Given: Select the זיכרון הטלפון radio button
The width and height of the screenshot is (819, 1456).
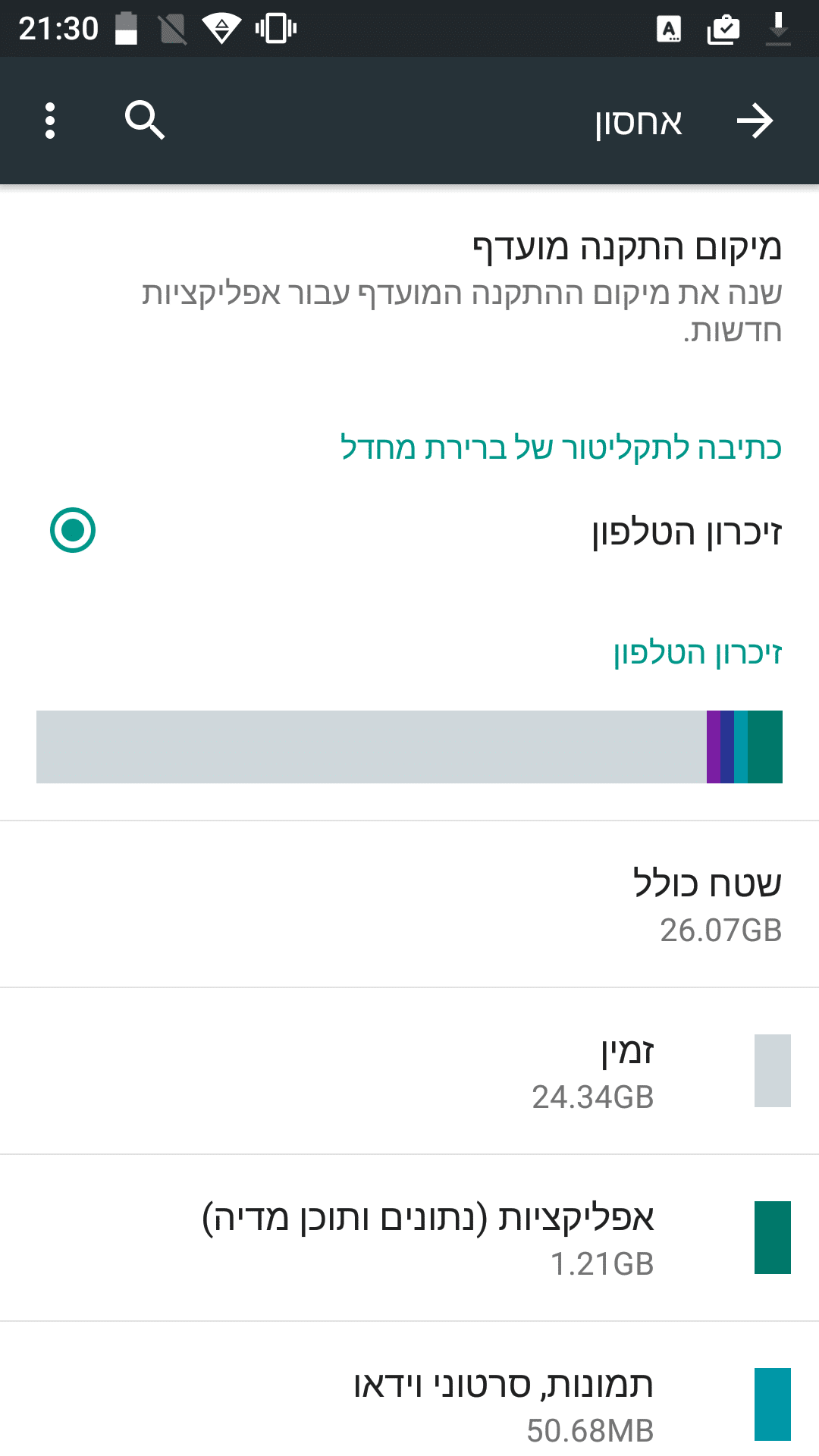Looking at the screenshot, I should tap(73, 530).
